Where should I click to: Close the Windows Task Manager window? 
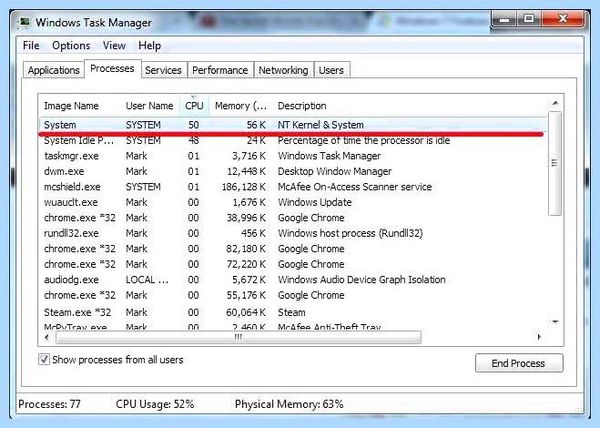pos(562,19)
